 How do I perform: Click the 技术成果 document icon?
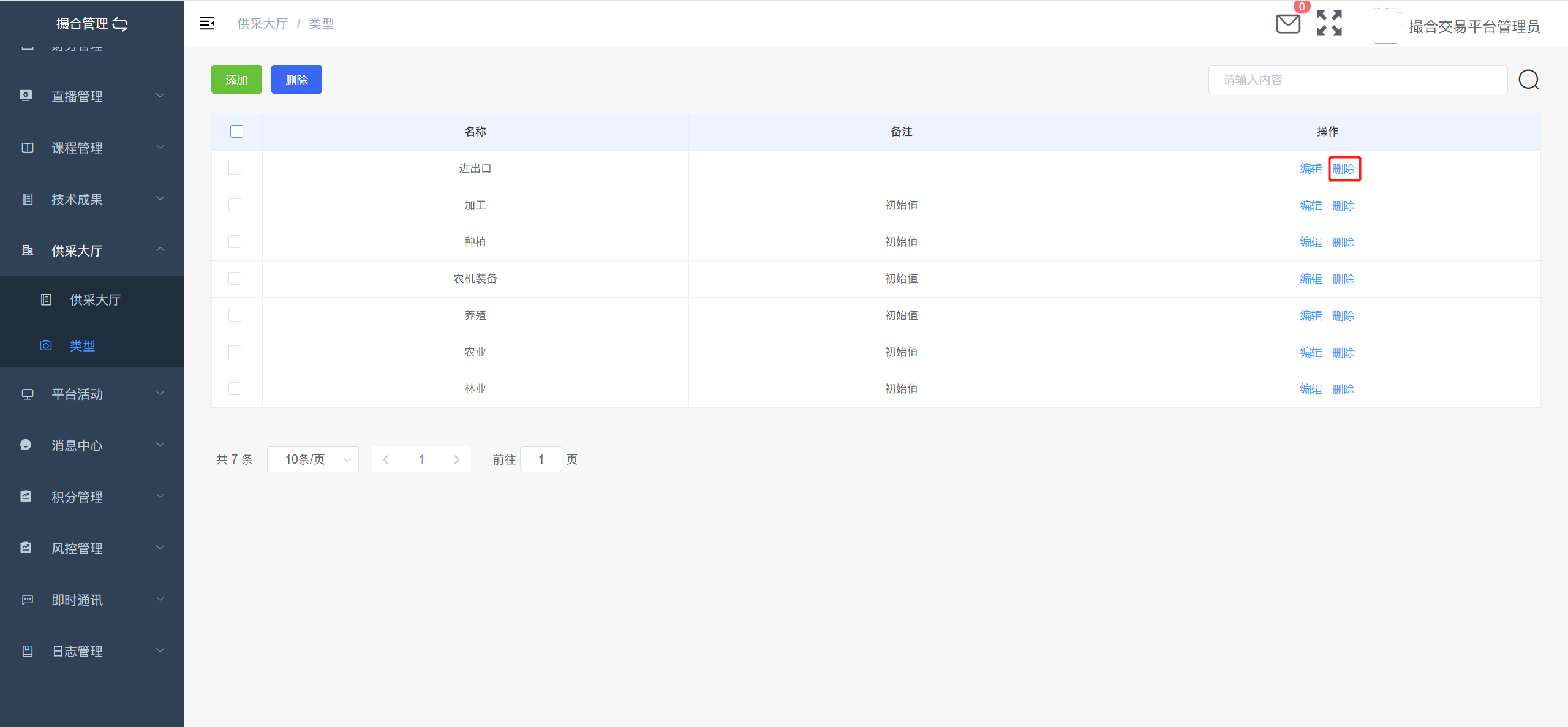click(x=28, y=199)
